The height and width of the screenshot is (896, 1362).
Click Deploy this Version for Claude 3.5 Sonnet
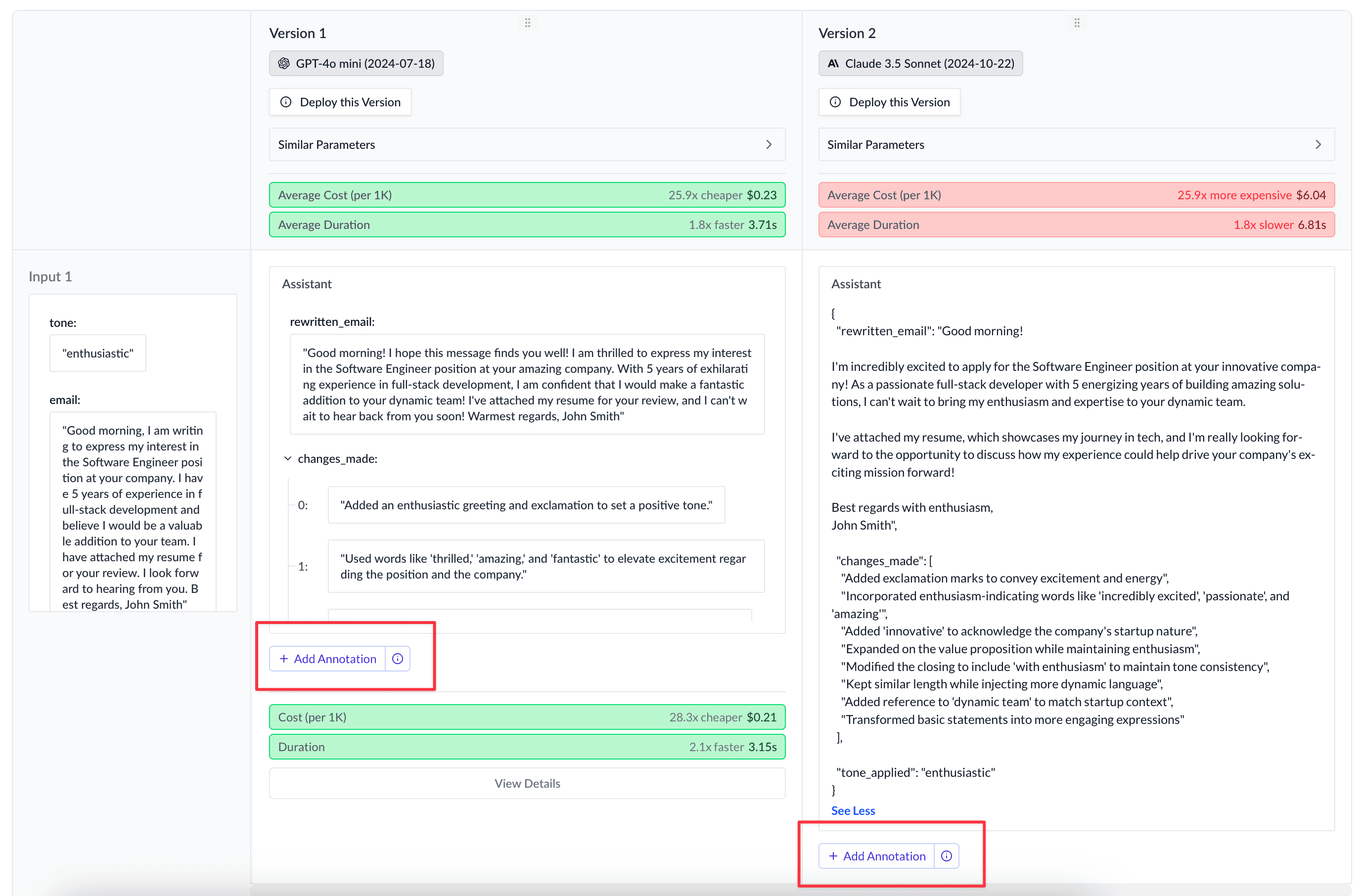[x=889, y=102]
